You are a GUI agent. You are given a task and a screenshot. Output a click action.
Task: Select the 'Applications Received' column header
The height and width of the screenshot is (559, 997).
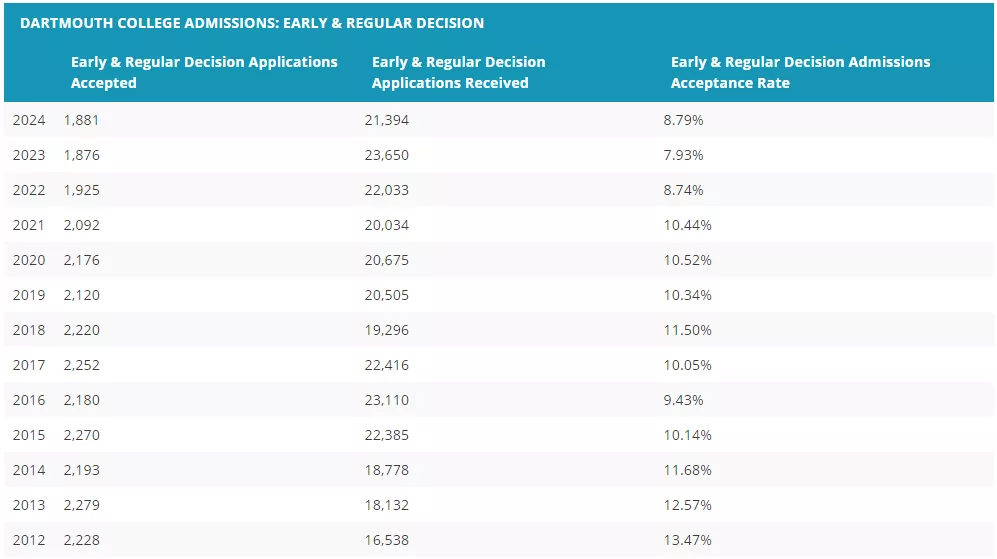click(458, 72)
